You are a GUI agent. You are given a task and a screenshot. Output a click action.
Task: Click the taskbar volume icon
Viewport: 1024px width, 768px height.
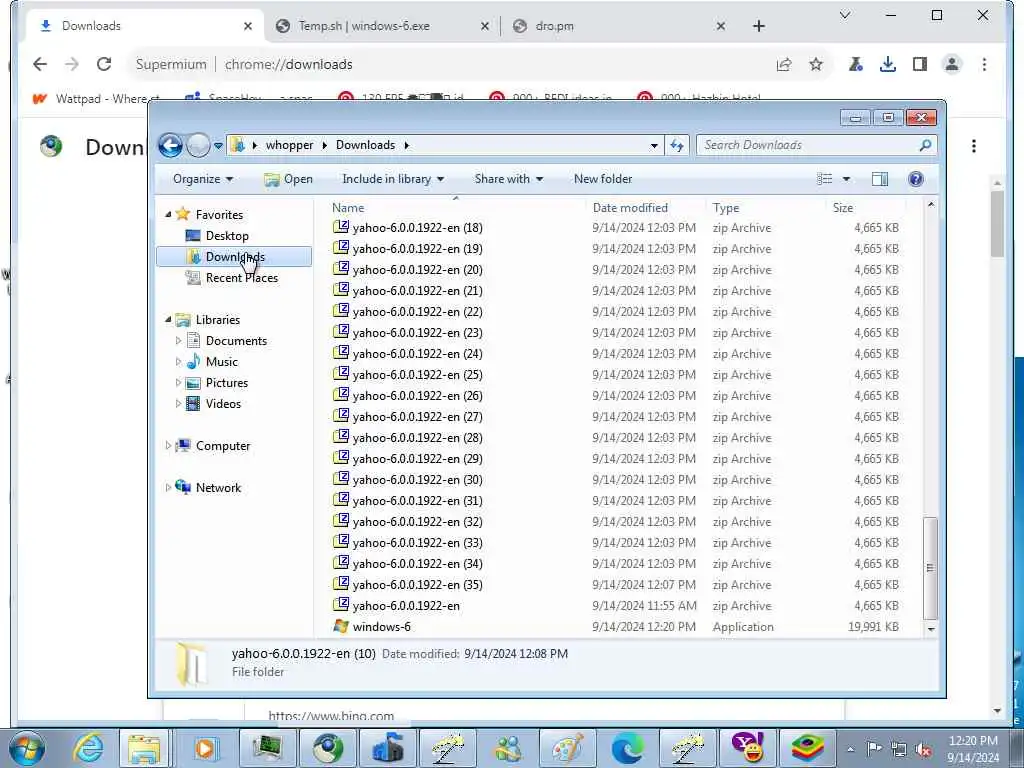[923, 749]
